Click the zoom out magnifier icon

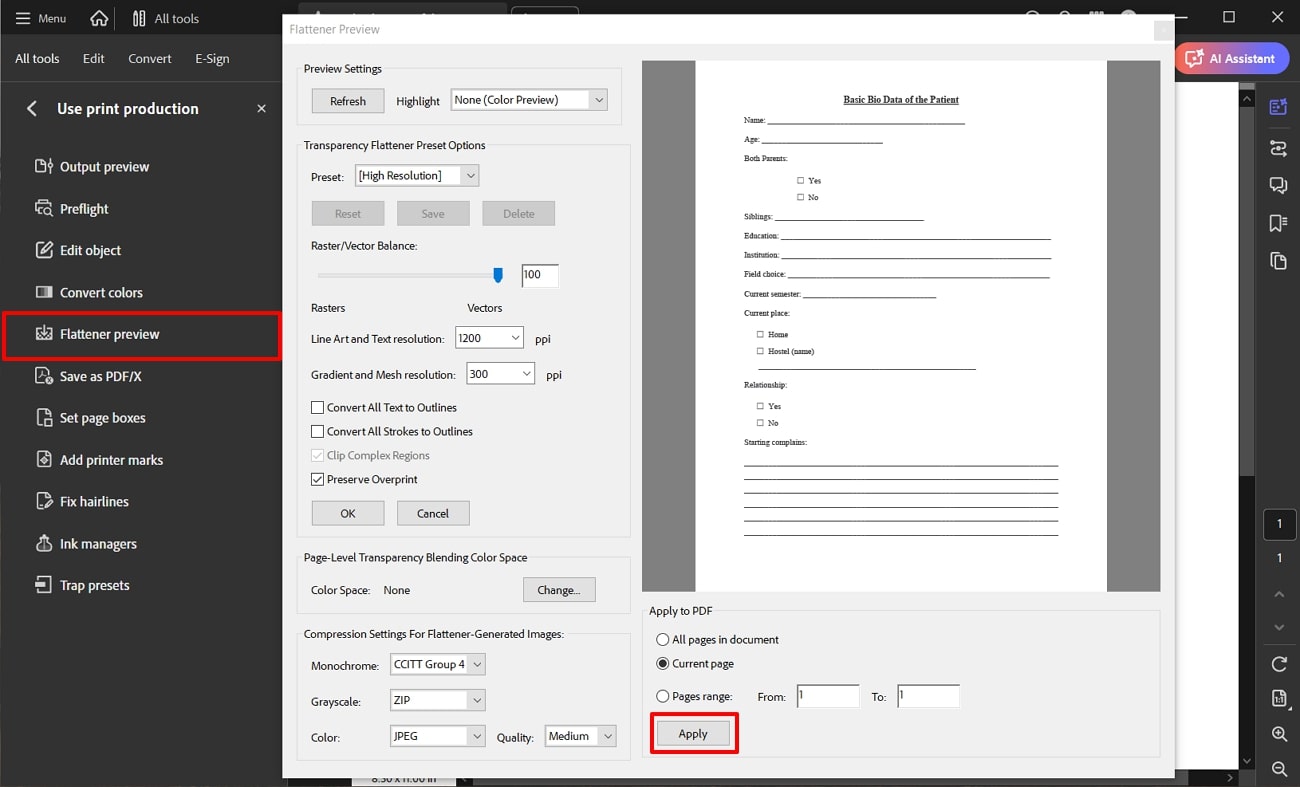(1279, 769)
